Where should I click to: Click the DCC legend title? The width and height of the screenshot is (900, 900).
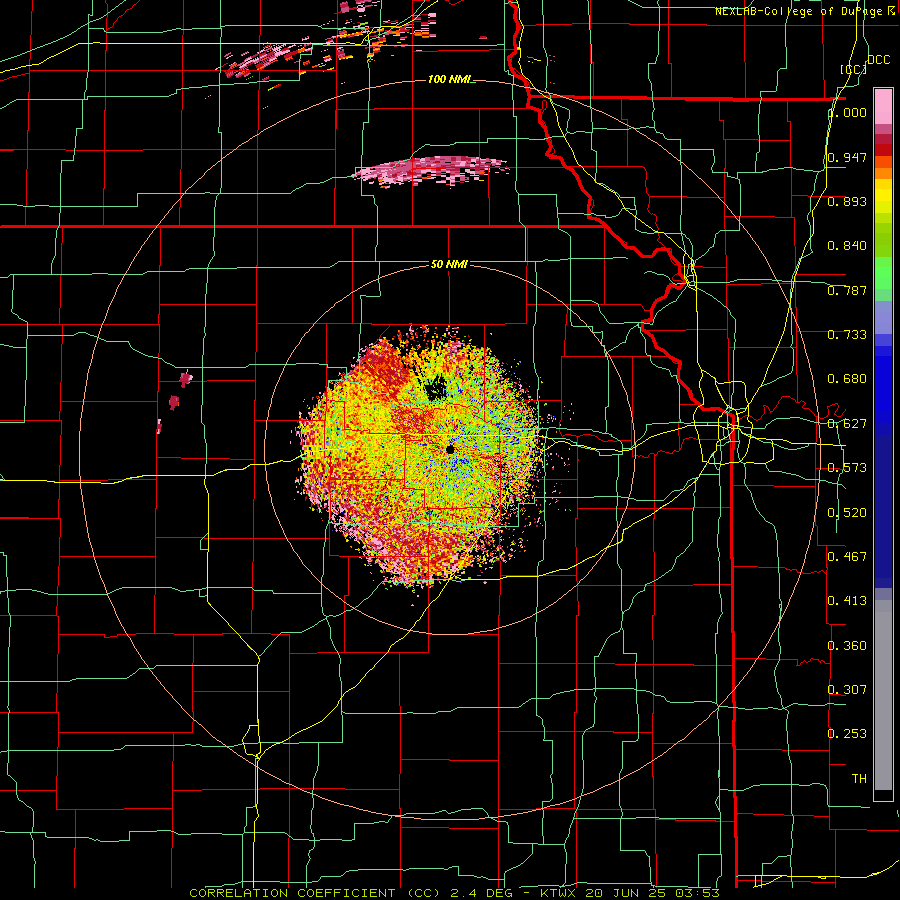tap(878, 60)
